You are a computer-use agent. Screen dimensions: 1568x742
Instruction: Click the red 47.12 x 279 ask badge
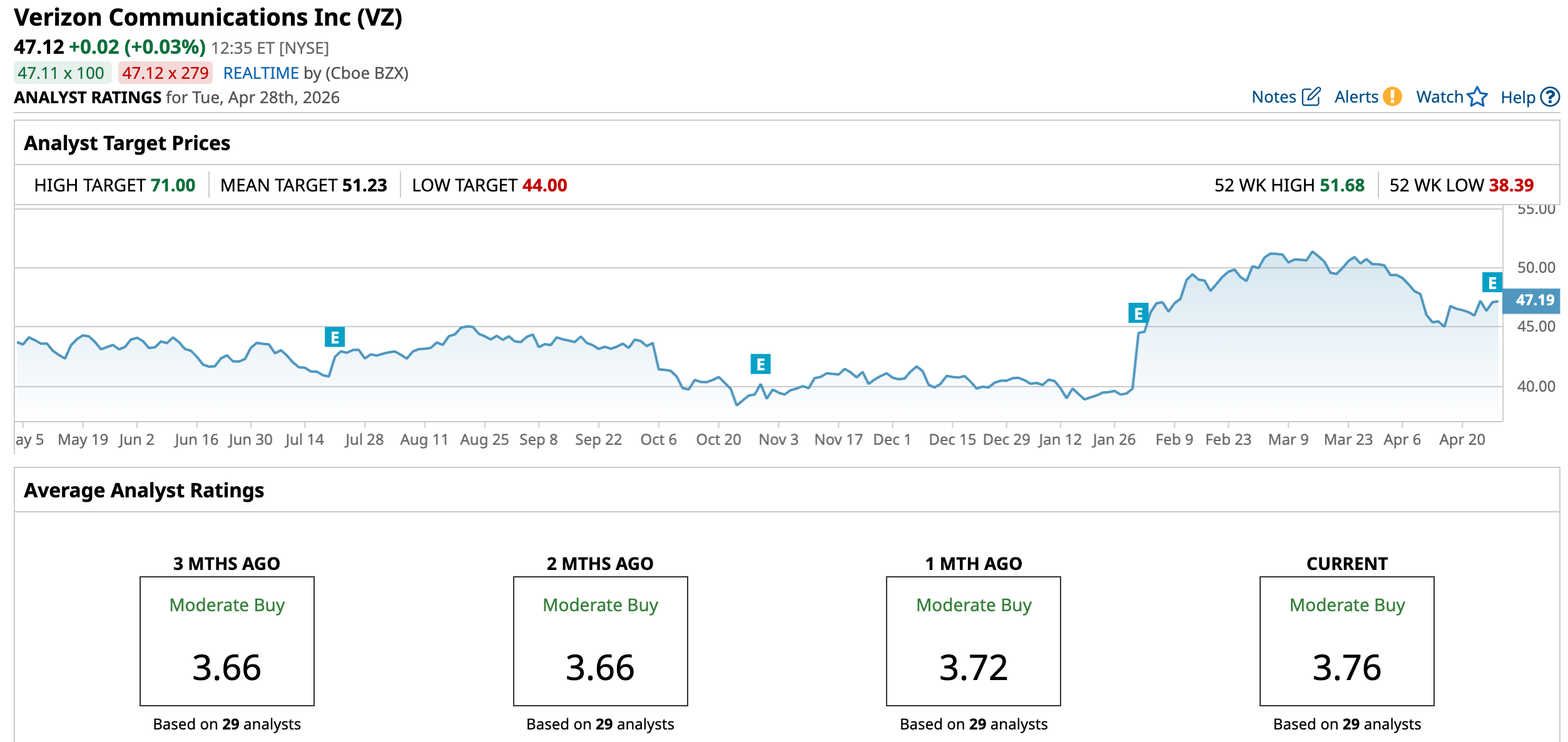click(x=165, y=73)
